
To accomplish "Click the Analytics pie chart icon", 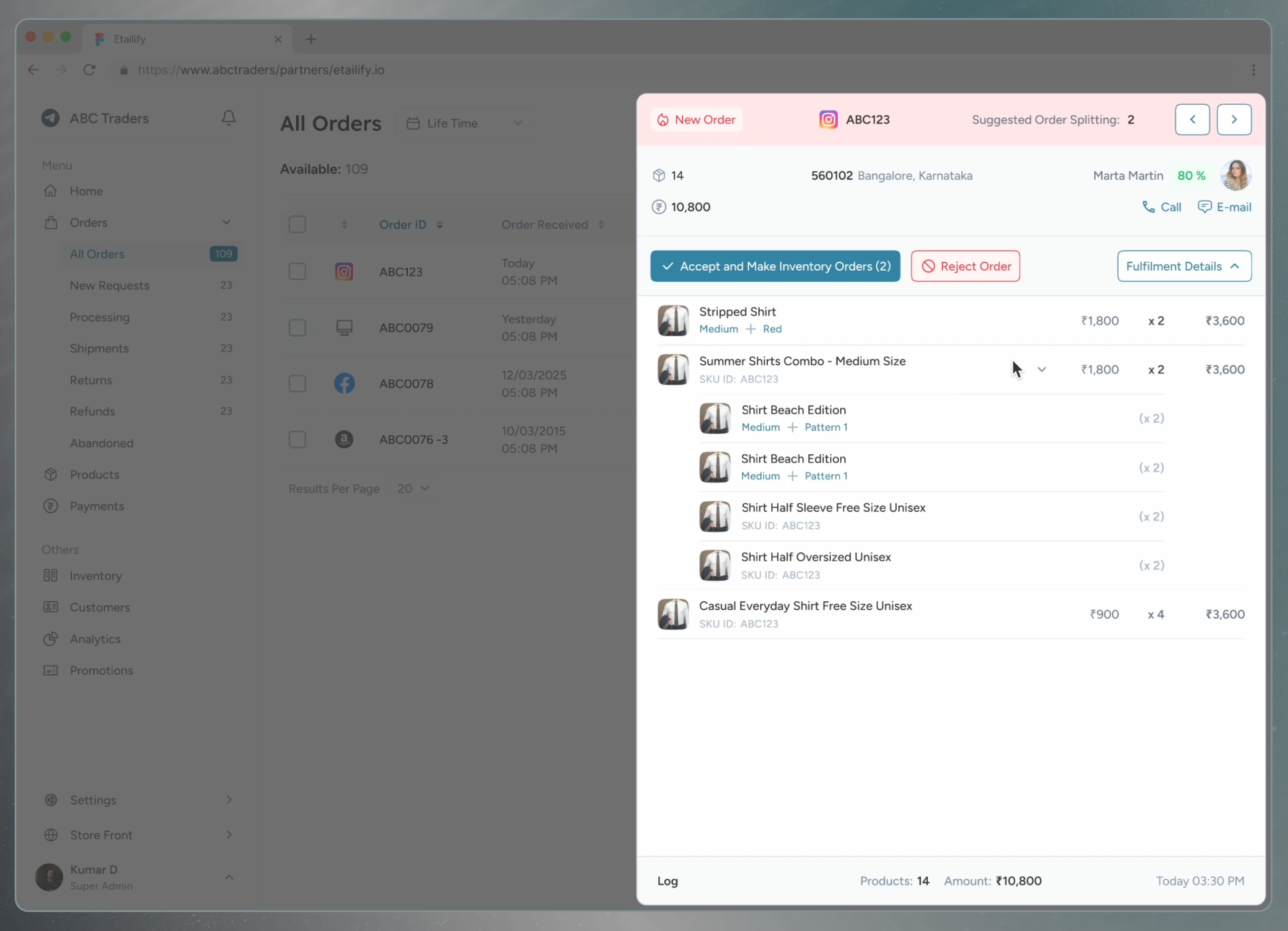I will (50, 639).
